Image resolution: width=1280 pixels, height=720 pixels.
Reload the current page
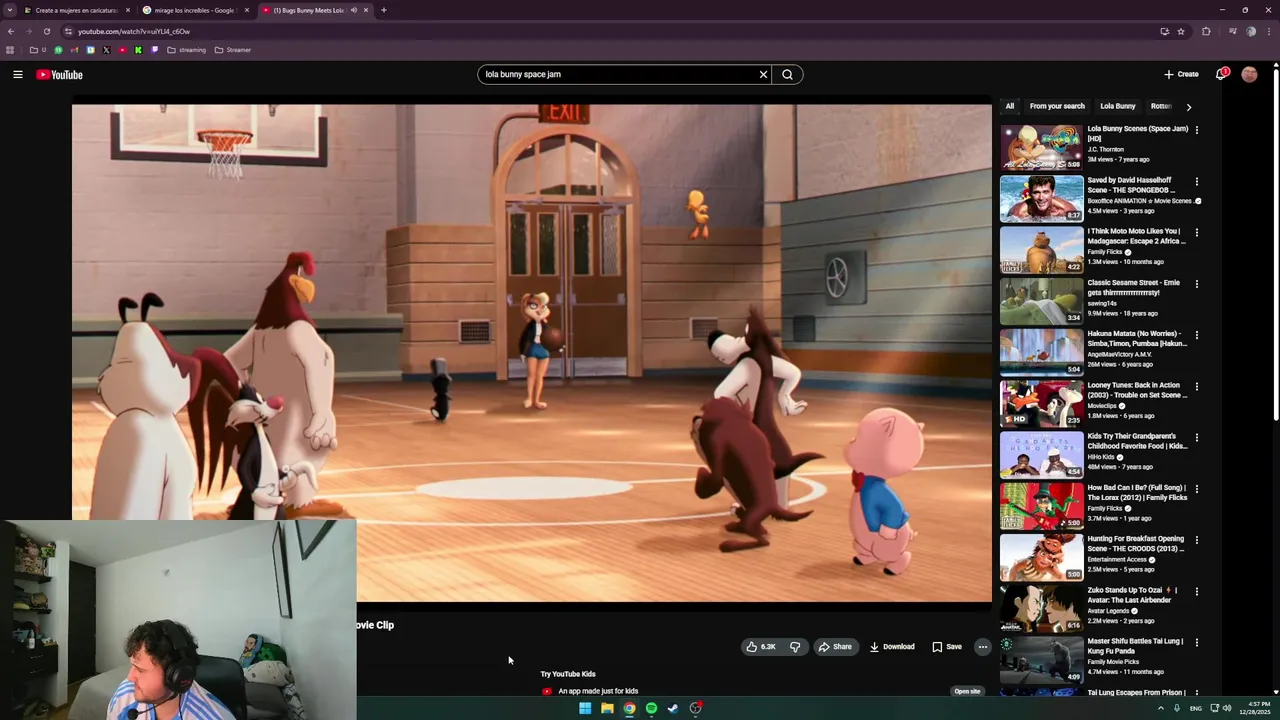46,31
